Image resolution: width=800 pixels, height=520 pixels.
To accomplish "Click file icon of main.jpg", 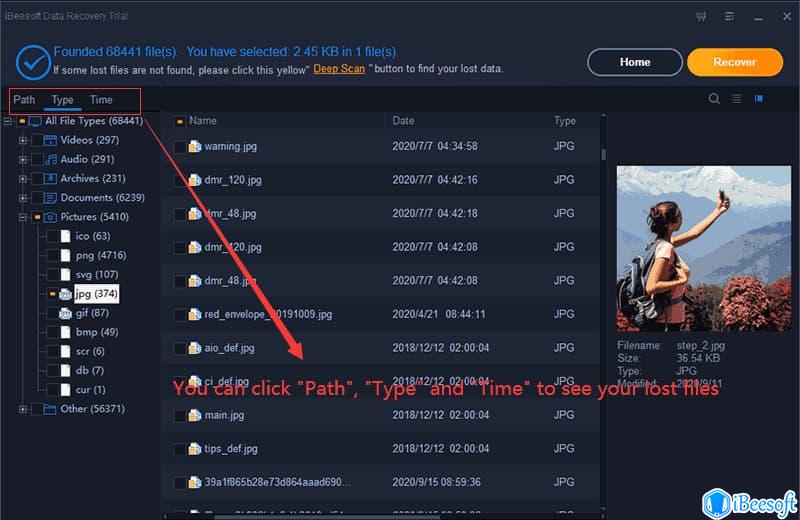I will coord(194,416).
